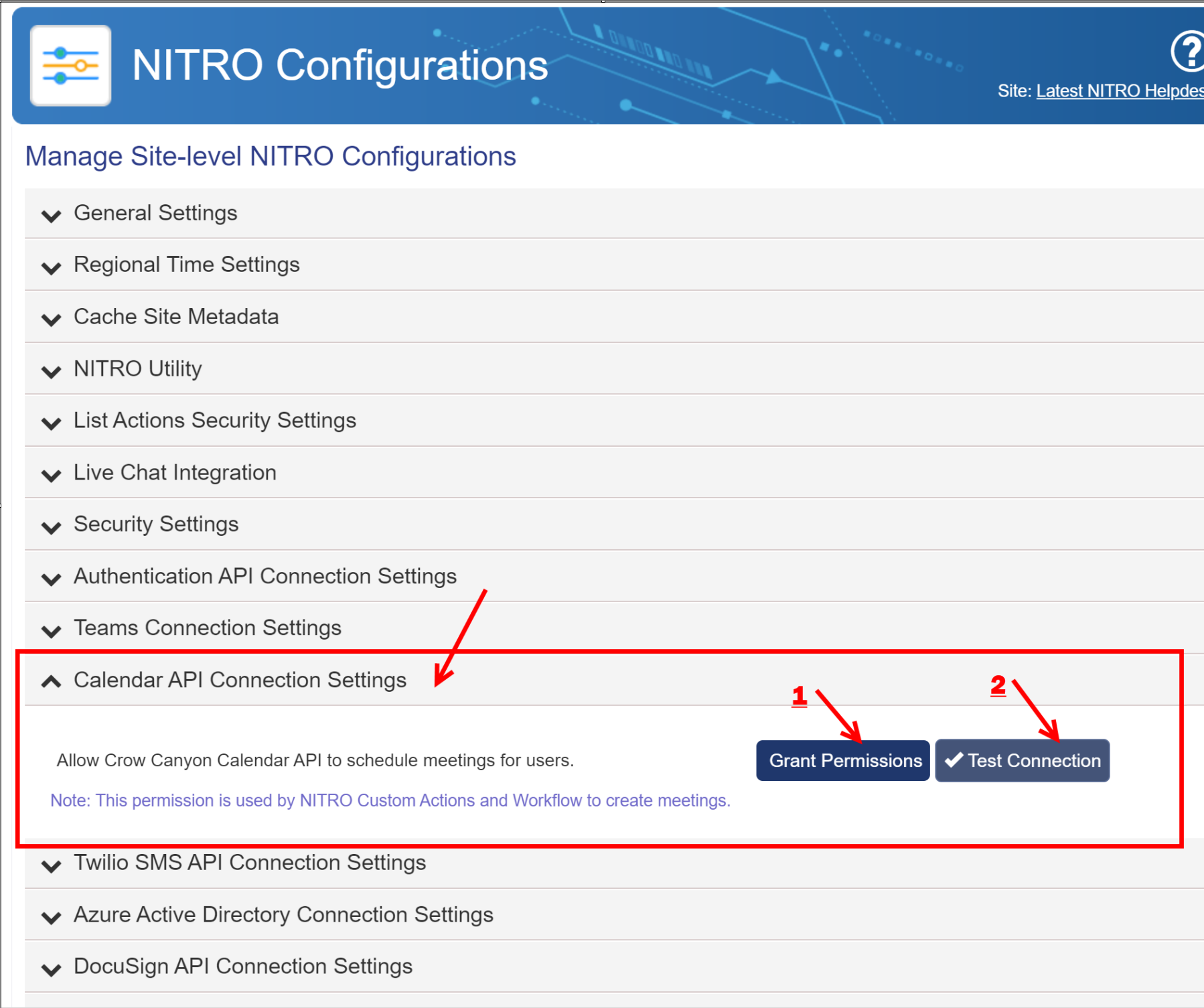Click the Test Connection button
The image size is (1204, 1008).
(1023, 761)
